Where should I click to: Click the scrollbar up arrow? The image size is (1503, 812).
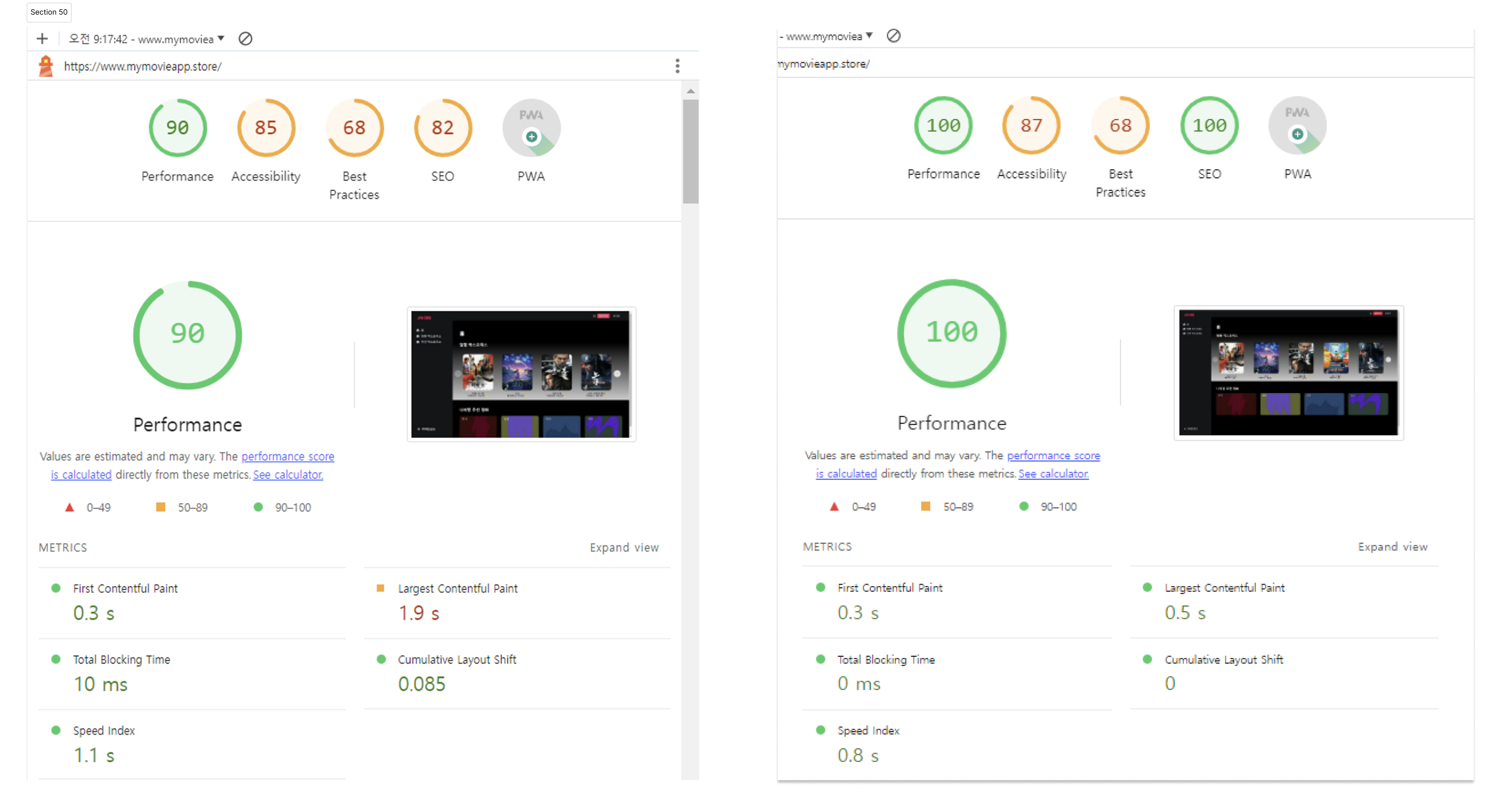690,91
